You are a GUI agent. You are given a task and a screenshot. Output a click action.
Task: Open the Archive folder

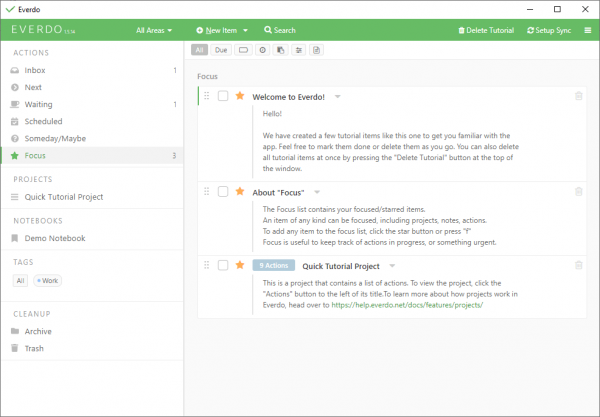coord(92,331)
